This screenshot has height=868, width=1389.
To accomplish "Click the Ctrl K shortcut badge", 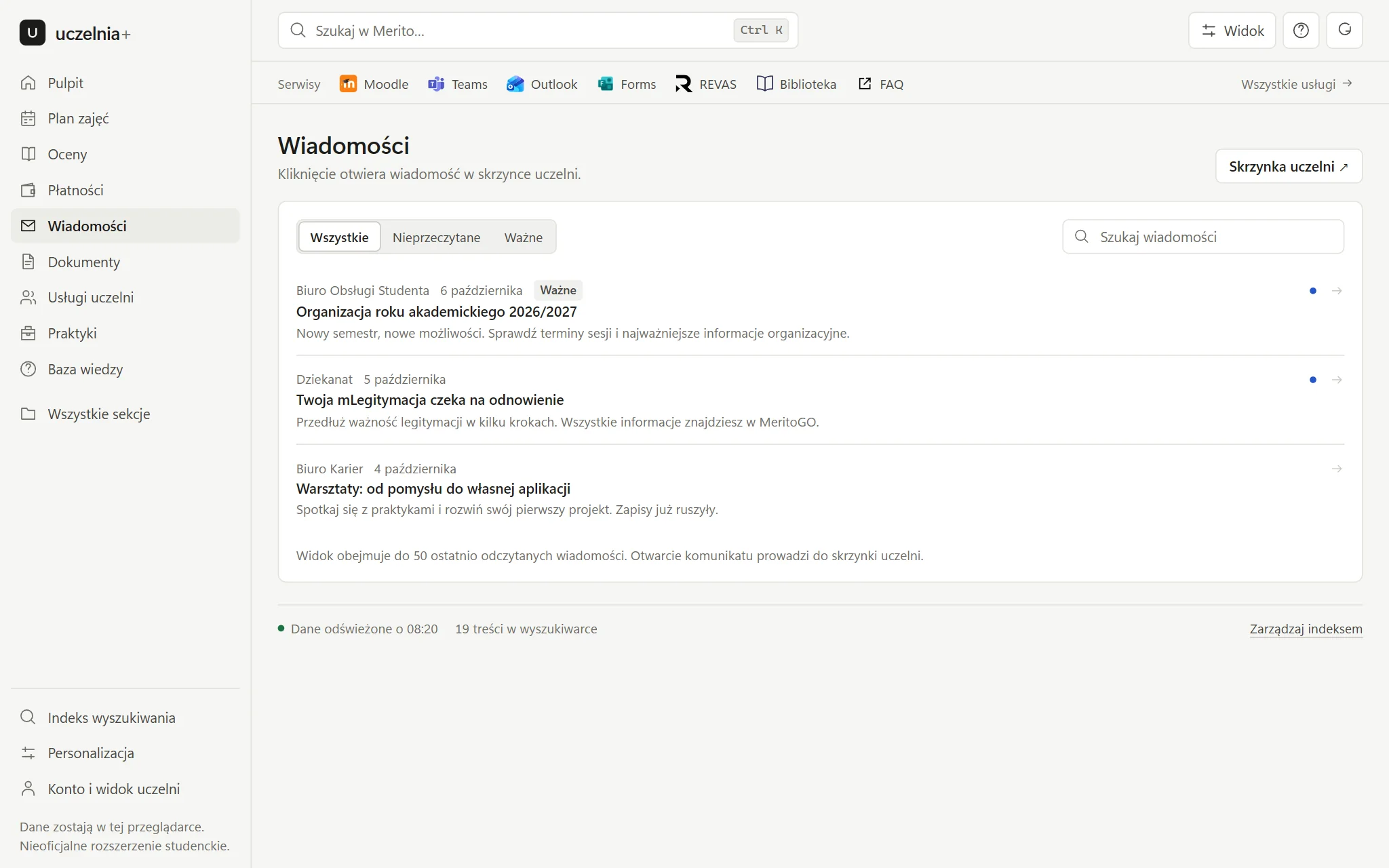I will 761,31.
